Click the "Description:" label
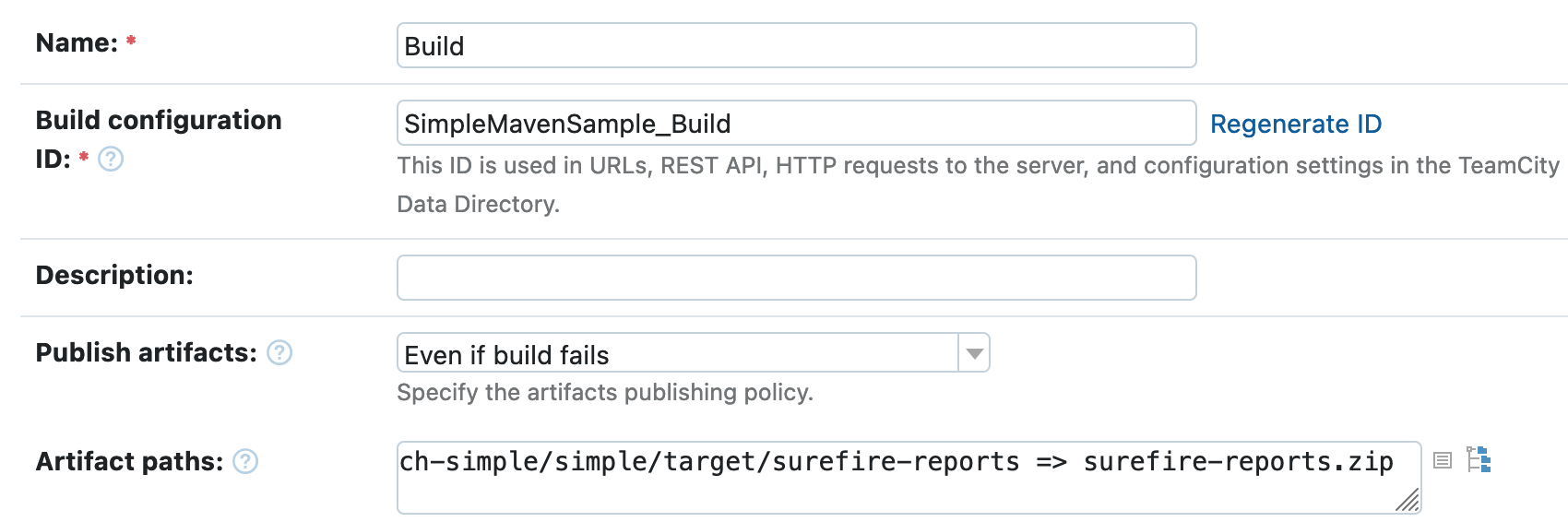1568x522 pixels. pos(114,275)
